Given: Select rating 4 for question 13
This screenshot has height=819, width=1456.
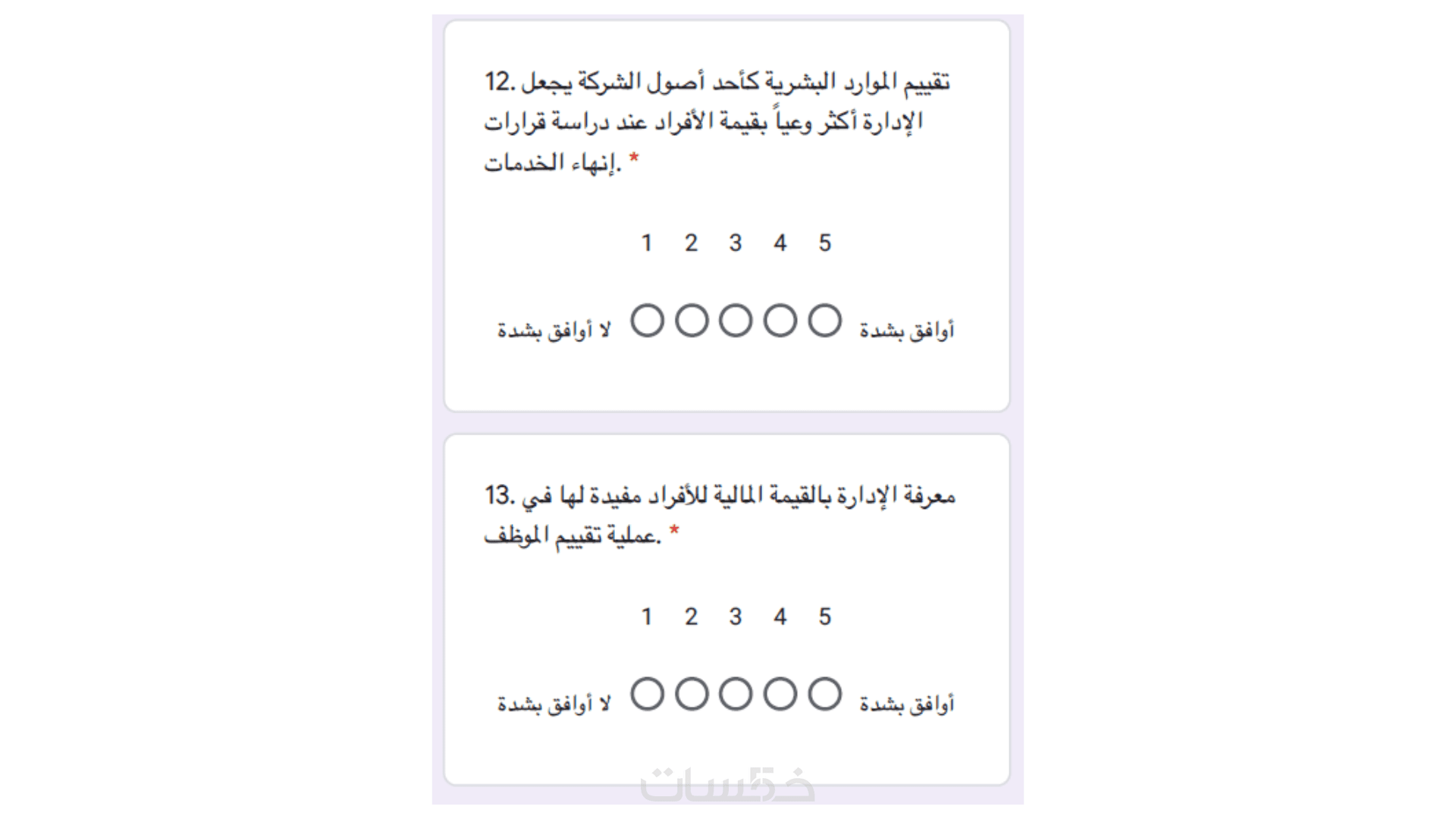Looking at the screenshot, I should click(780, 694).
